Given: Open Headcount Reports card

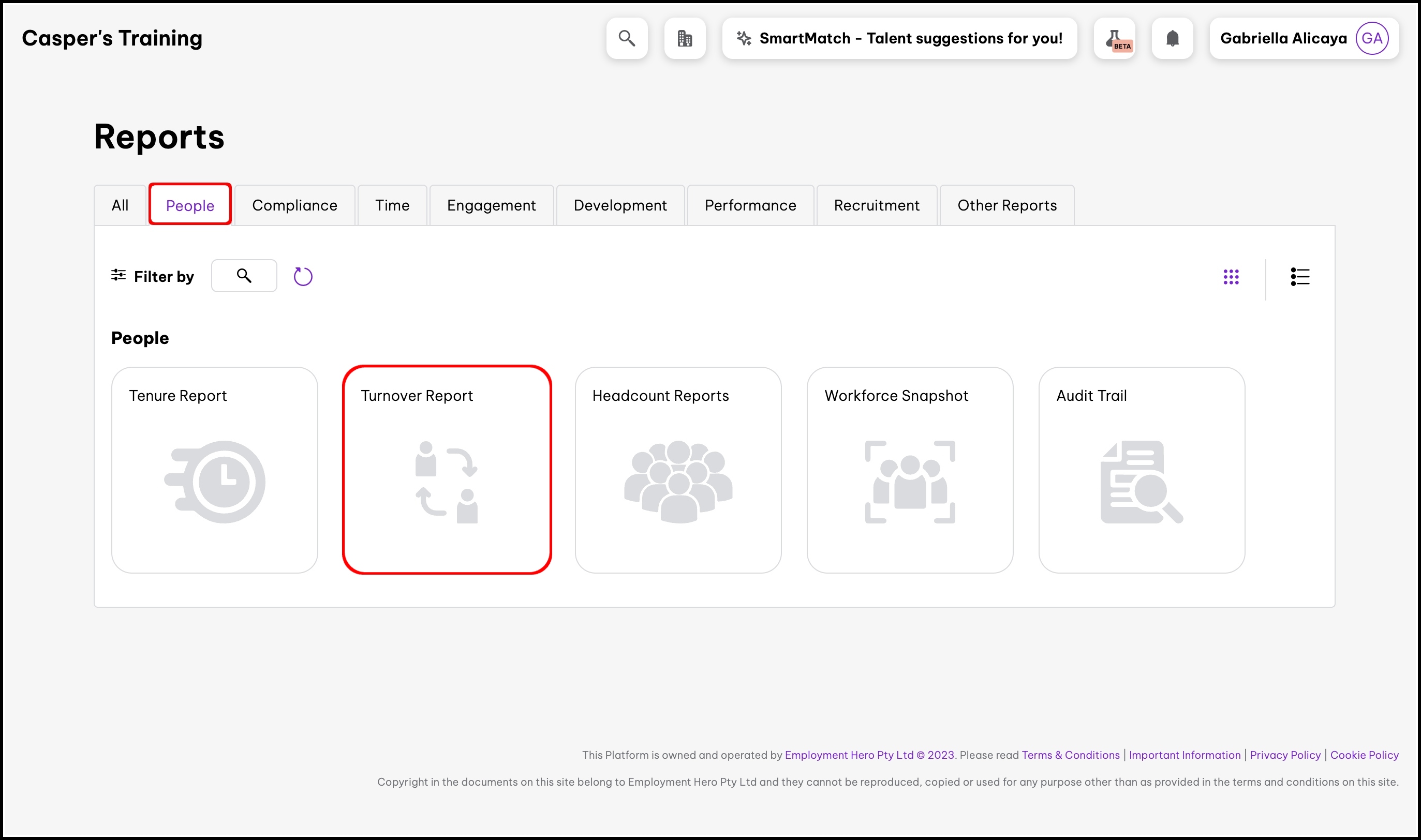Looking at the screenshot, I should tap(678, 470).
